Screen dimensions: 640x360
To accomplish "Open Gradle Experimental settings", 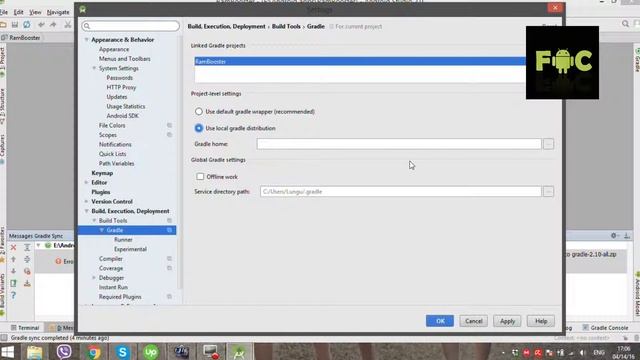I will 130,249.
